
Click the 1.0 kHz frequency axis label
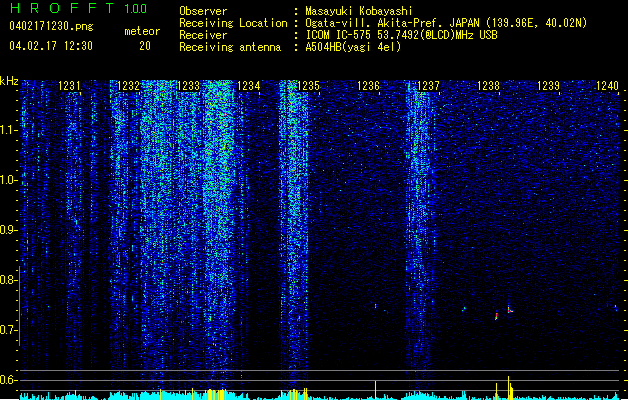(x=9, y=180)
